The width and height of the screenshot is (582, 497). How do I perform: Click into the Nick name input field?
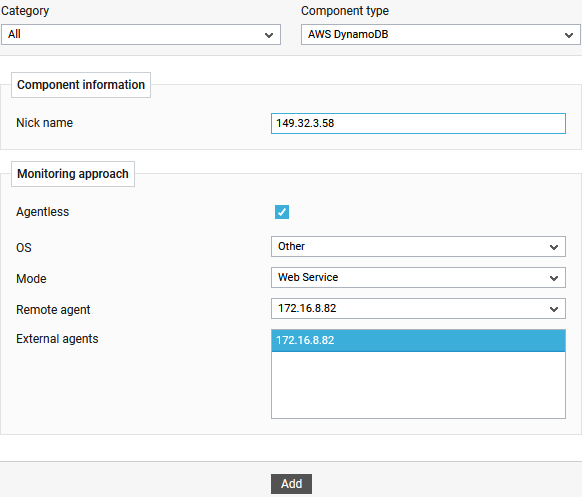click(x=418, y=123)
